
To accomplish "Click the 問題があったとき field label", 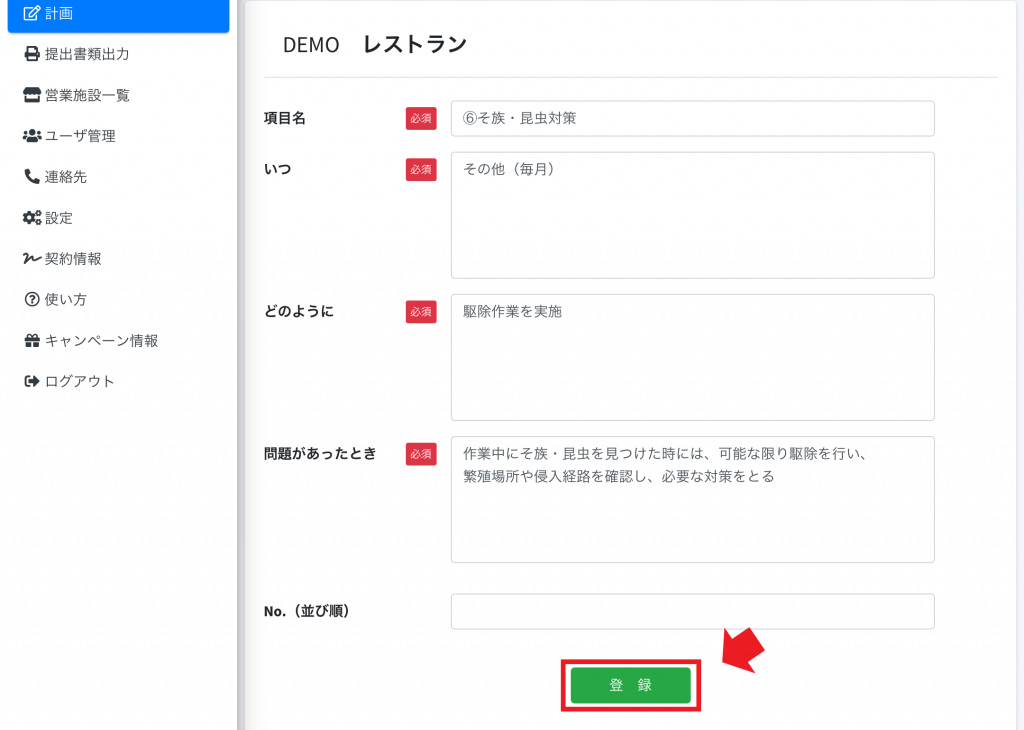I will (320, 454).
